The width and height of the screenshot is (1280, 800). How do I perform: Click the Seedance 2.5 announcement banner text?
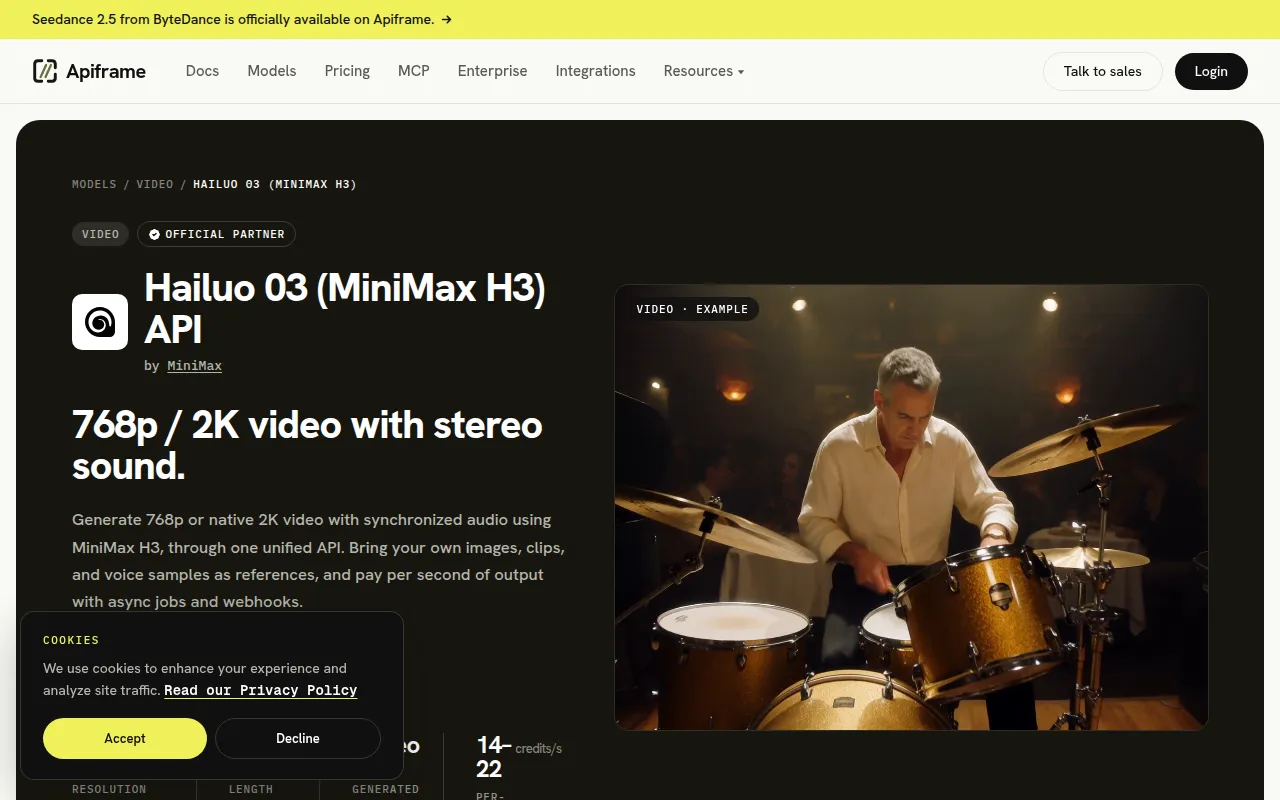pyautogui.click(x=233, y=19)
